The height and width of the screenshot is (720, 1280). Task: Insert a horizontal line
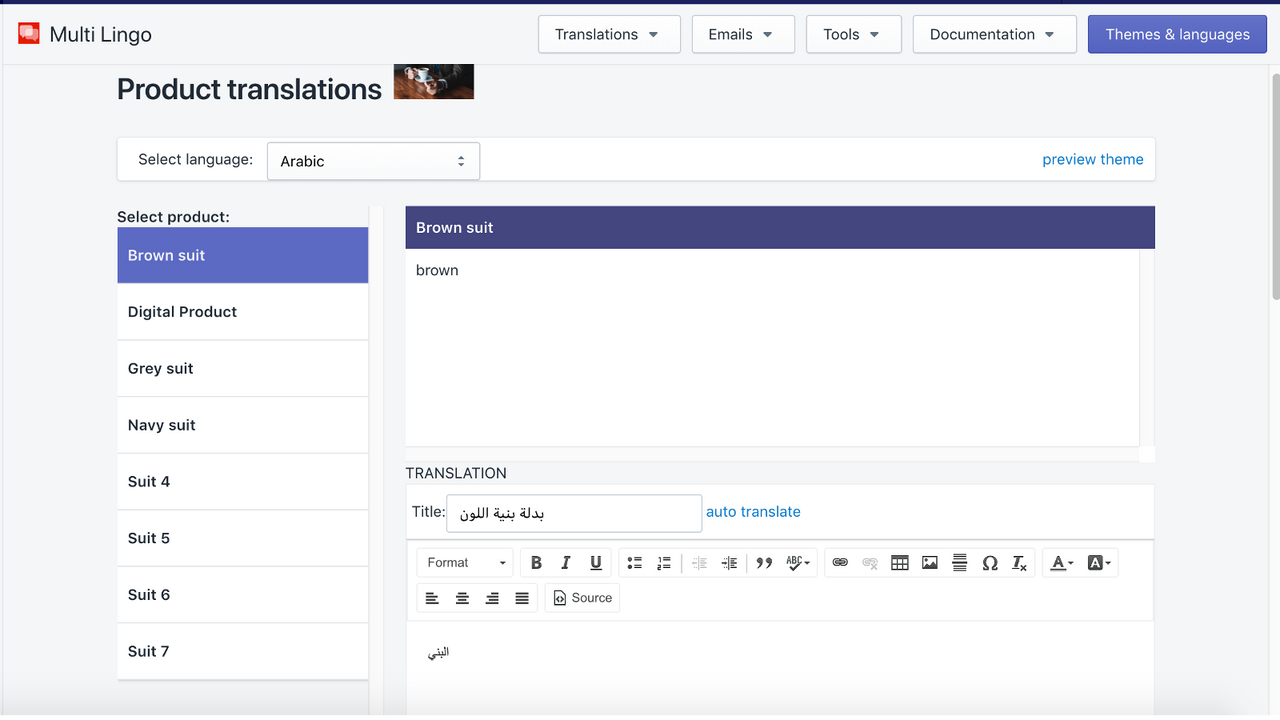(x=960, y=563)
